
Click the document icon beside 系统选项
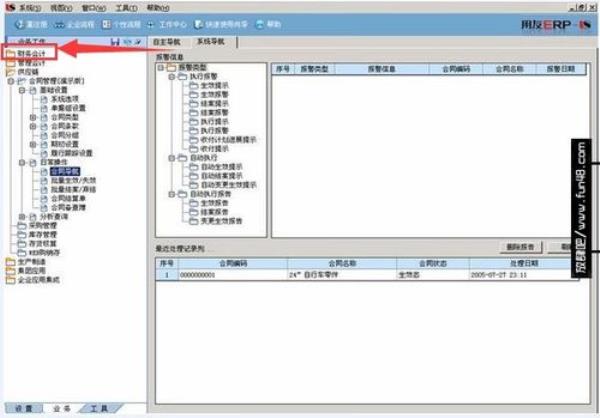click(x=44, y=99)
